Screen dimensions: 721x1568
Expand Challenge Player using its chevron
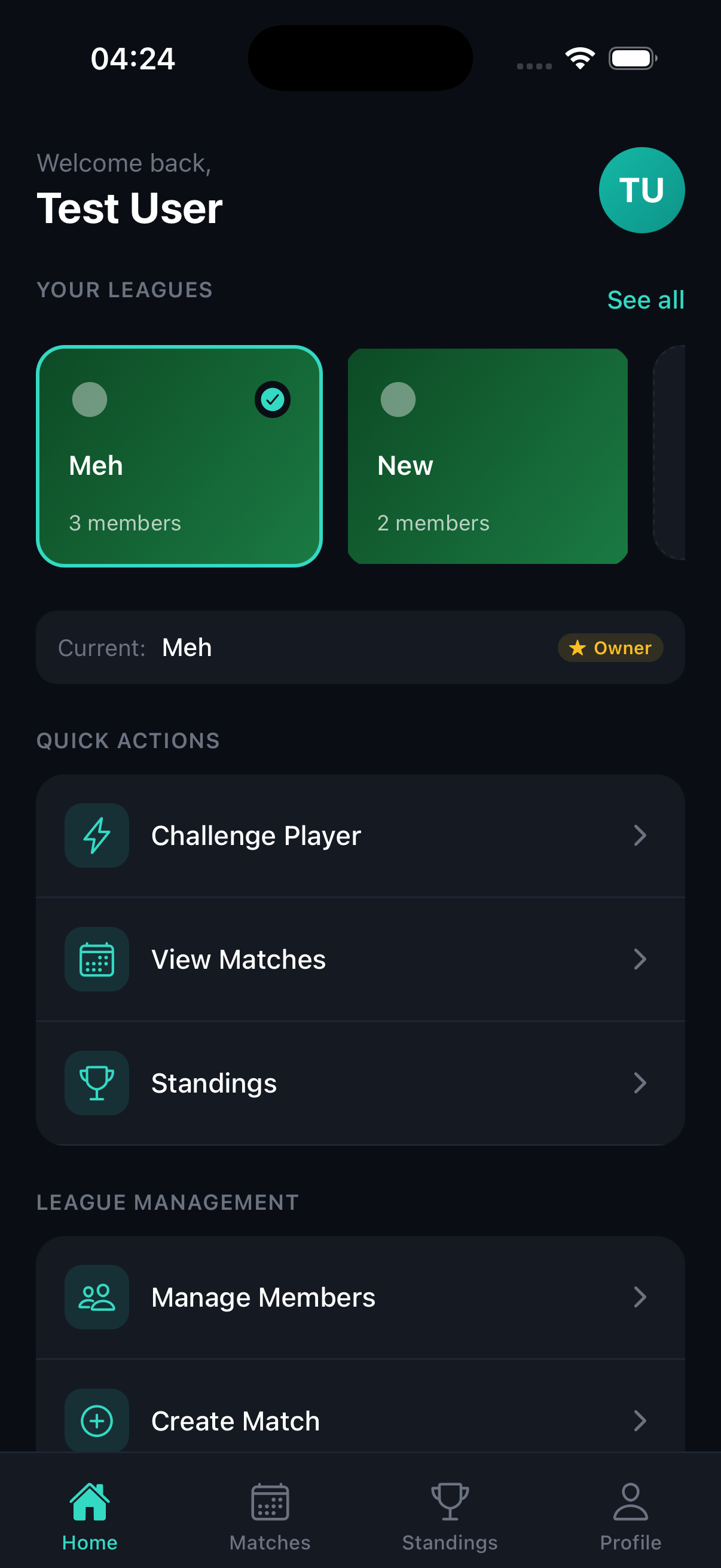pos(640,835)
